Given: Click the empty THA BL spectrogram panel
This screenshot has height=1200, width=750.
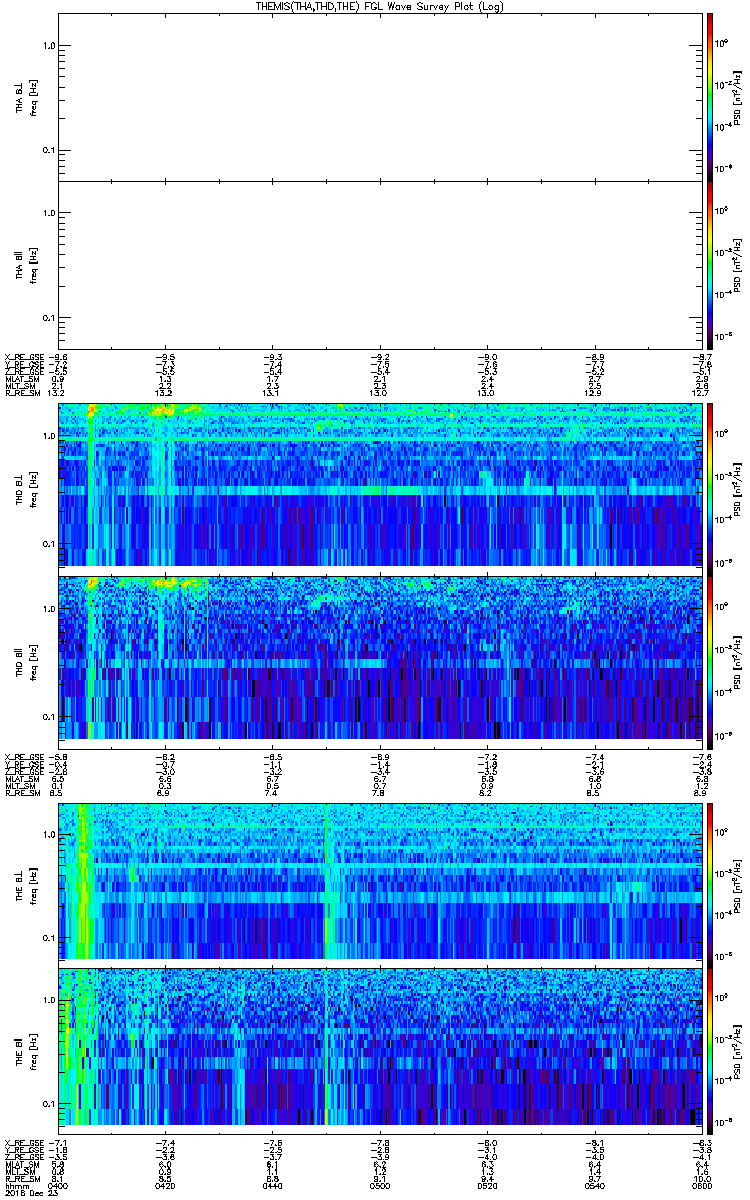Looking at the screenshot, I should point(378,96).
